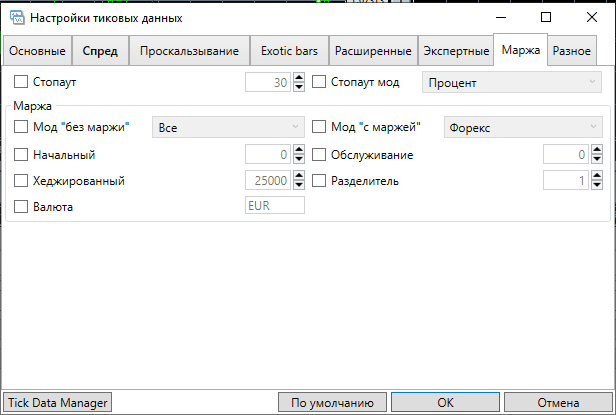Image resolution: width=616 pixels, height=415 pixels.
Task: Increase the Обслуживание value with up arrow
Action: [597, 150]
